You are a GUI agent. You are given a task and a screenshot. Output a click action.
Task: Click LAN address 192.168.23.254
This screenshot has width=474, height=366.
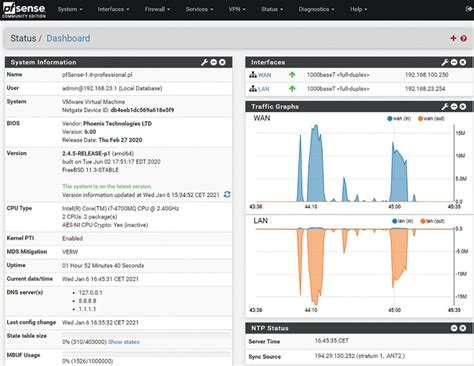425,89
